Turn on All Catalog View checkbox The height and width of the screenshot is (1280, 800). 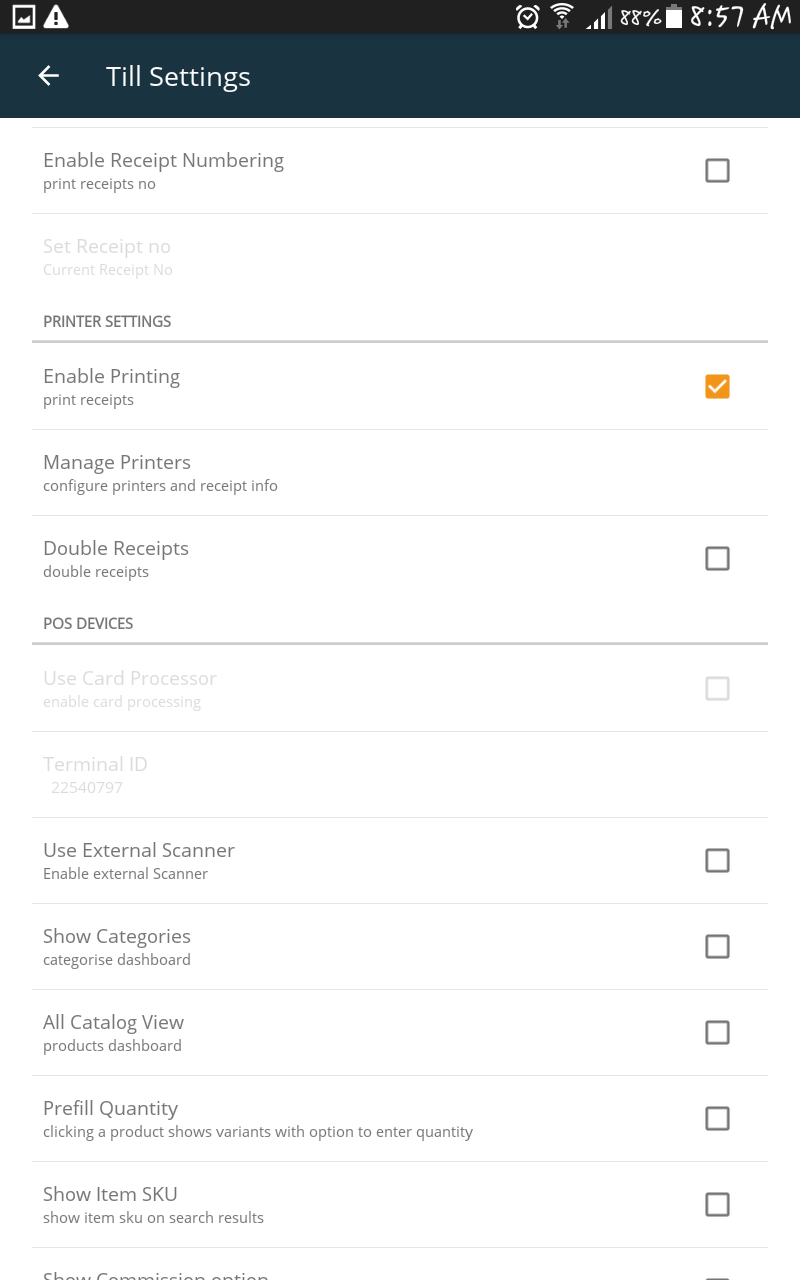click(717, 1033)
